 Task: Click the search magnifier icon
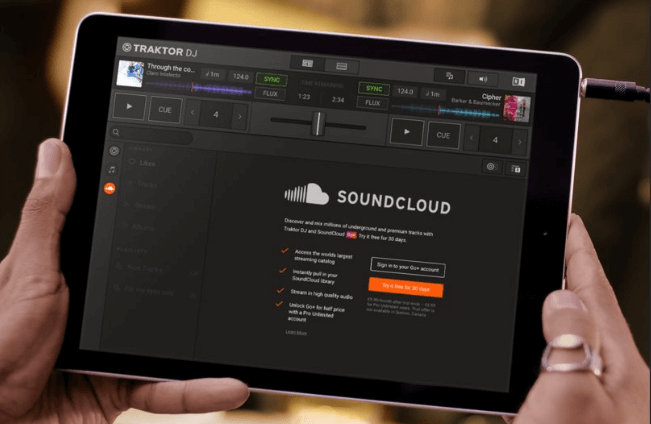tap(116, 132)
